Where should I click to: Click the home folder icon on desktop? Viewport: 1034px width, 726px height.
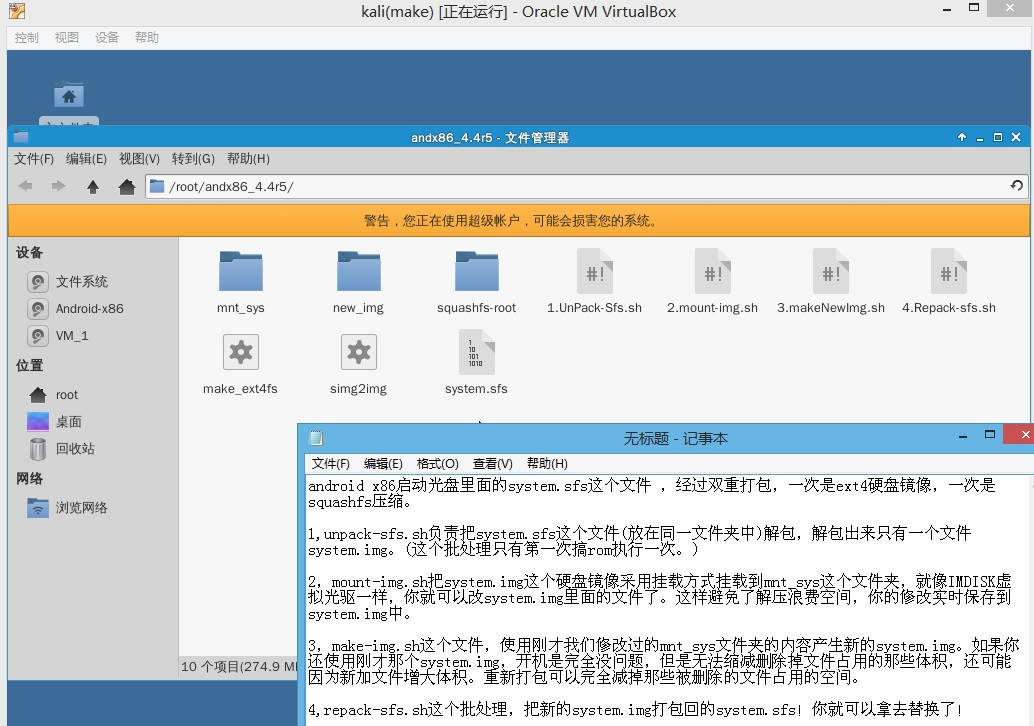point(69,96)
